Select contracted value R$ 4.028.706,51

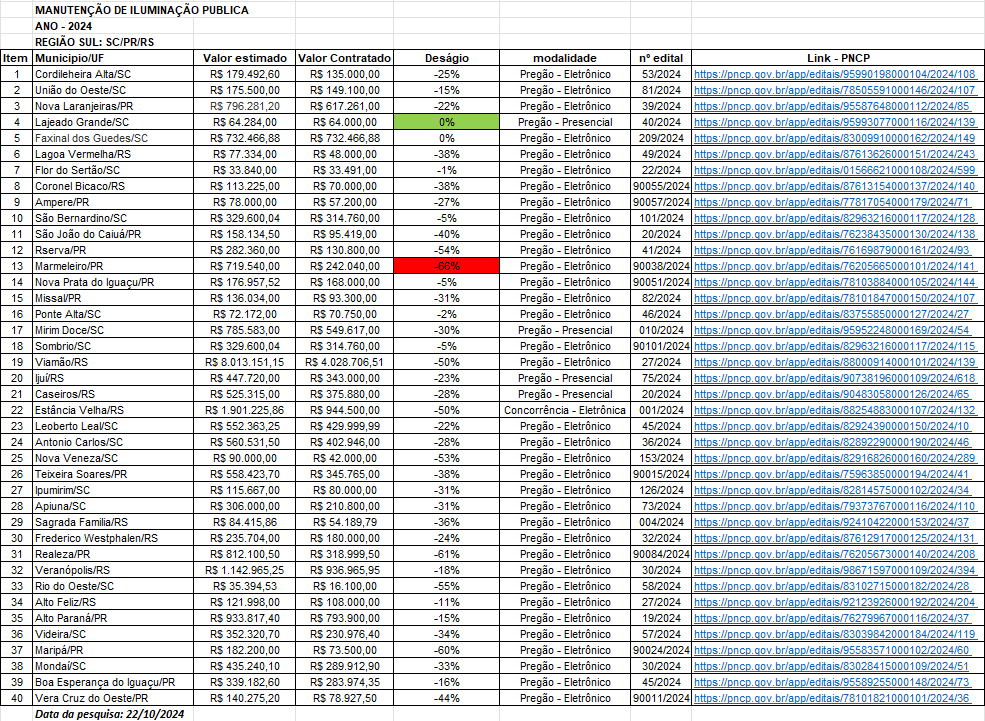click(x=344, y=362)
